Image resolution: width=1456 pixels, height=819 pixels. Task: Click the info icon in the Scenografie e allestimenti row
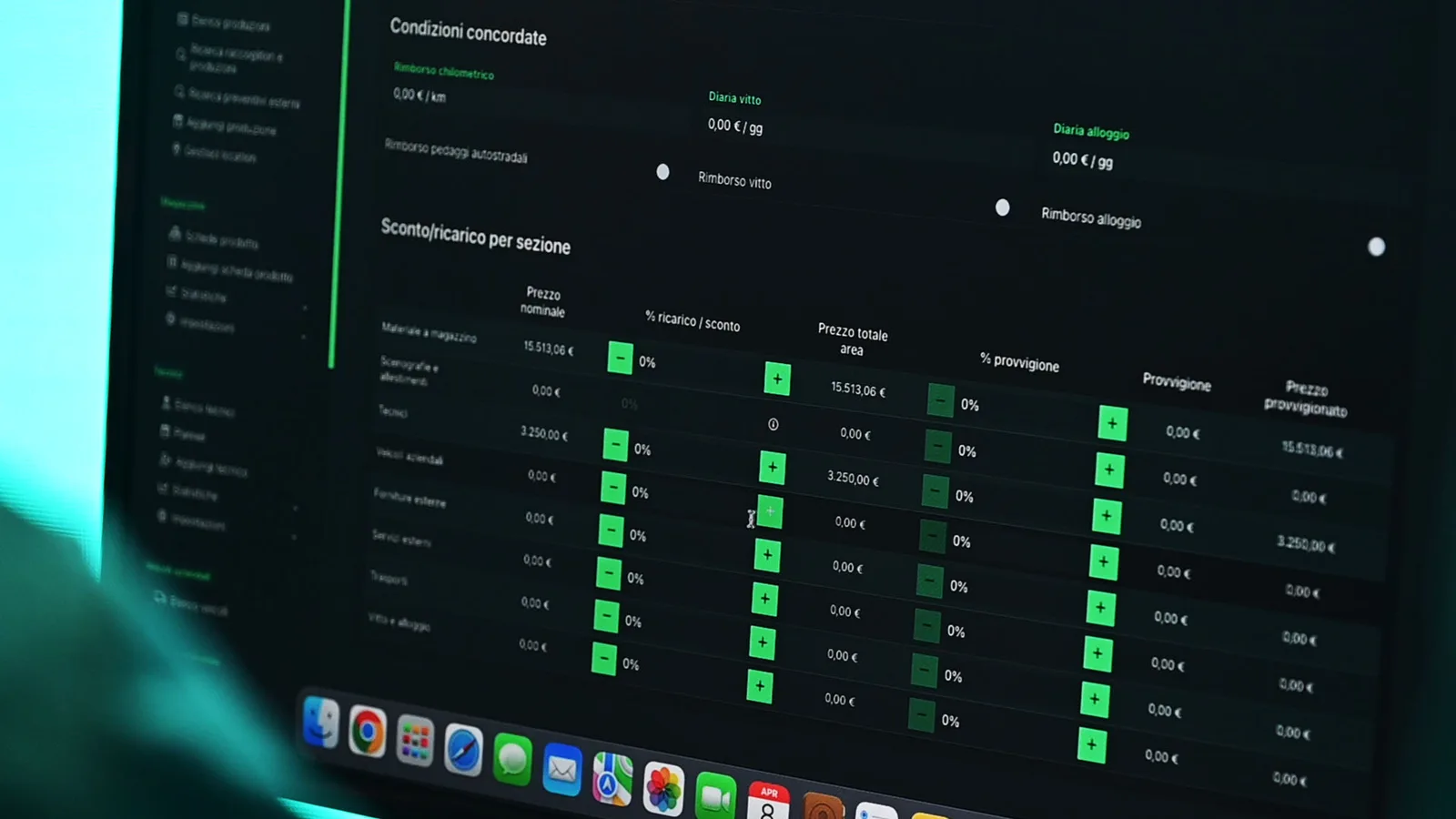click(x=773, y=424)
